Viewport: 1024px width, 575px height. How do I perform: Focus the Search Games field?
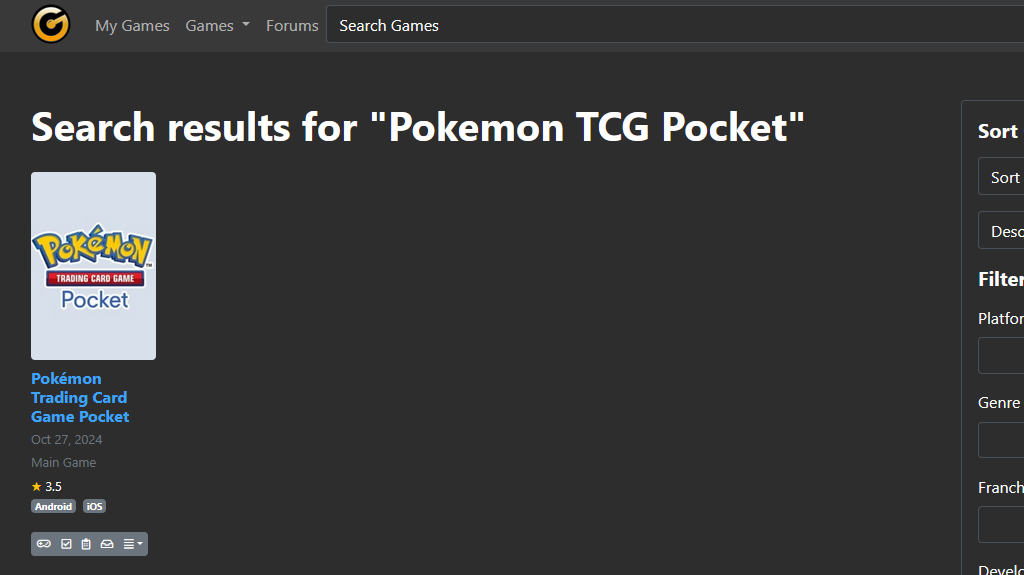pyautogui.click(x=670, y=26)
